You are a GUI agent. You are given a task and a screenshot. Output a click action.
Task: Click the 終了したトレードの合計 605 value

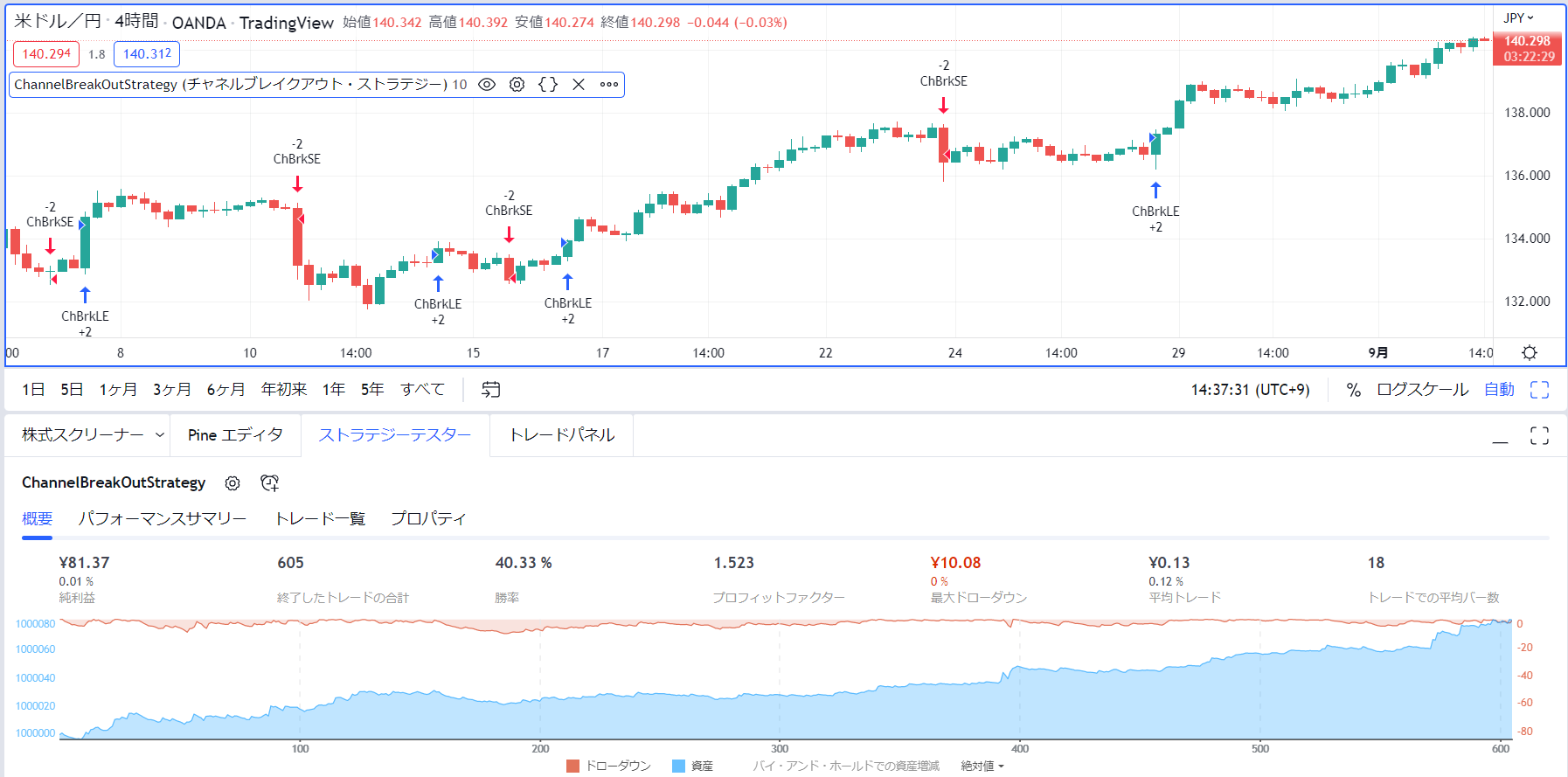pos(290,563)
